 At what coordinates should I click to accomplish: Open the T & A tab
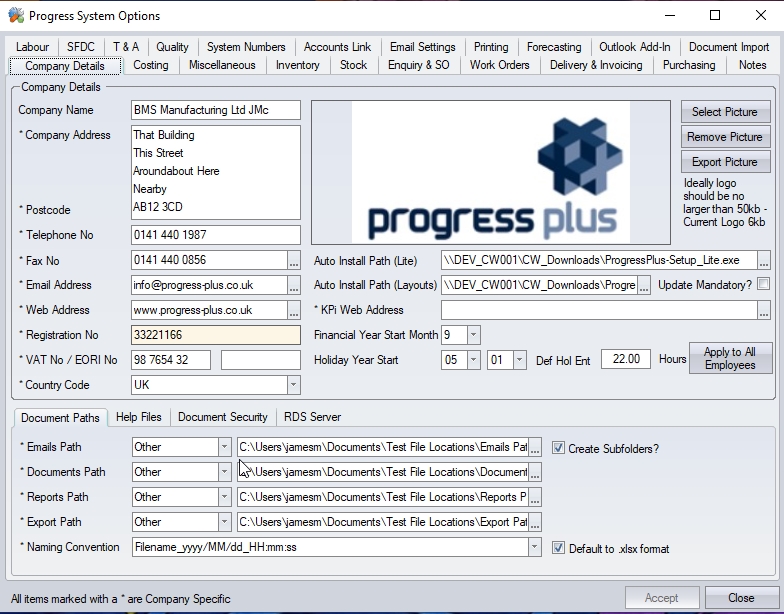coord(126,47)
